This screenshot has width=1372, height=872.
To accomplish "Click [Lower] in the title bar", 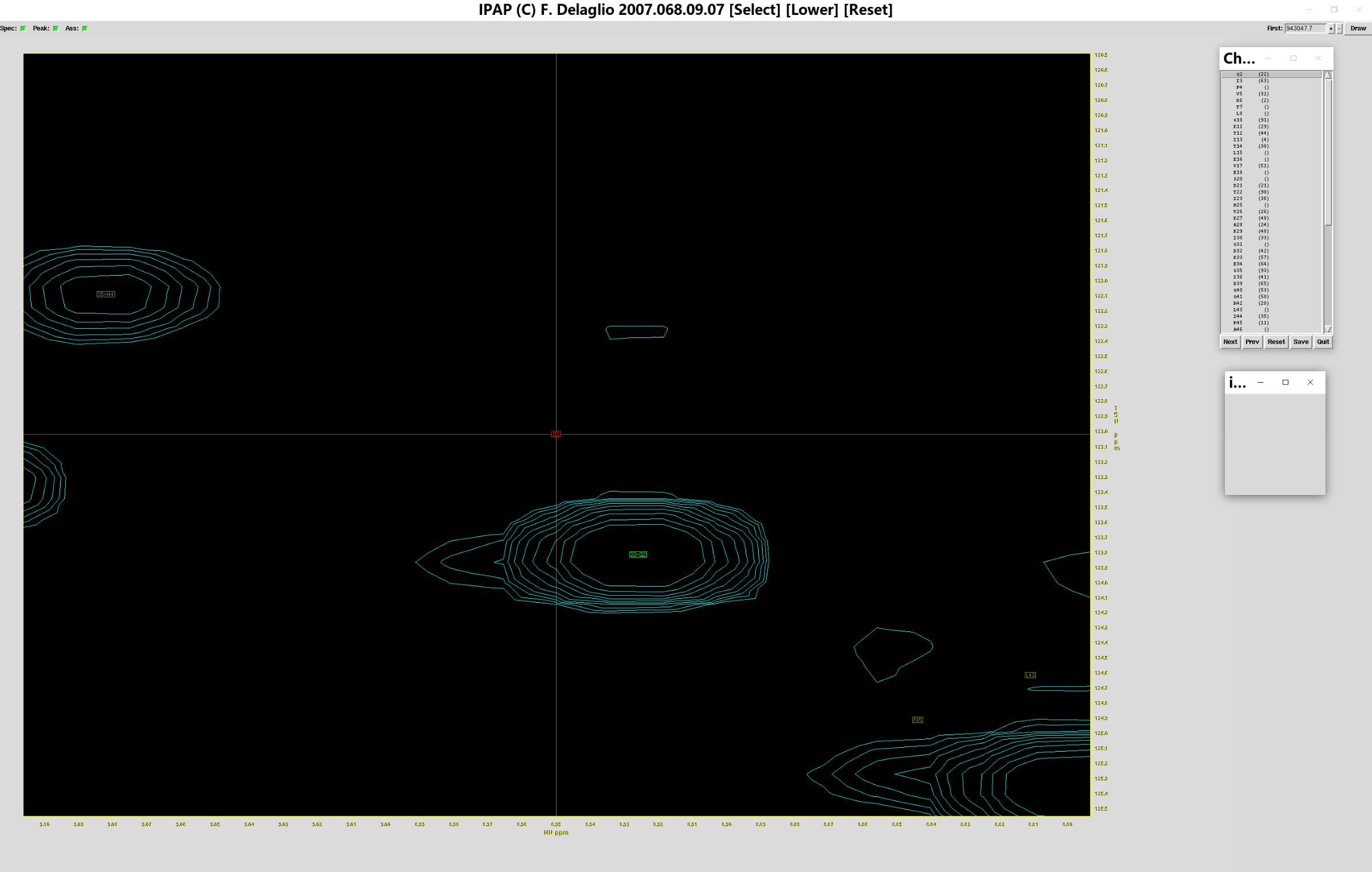I will [811, 10].
